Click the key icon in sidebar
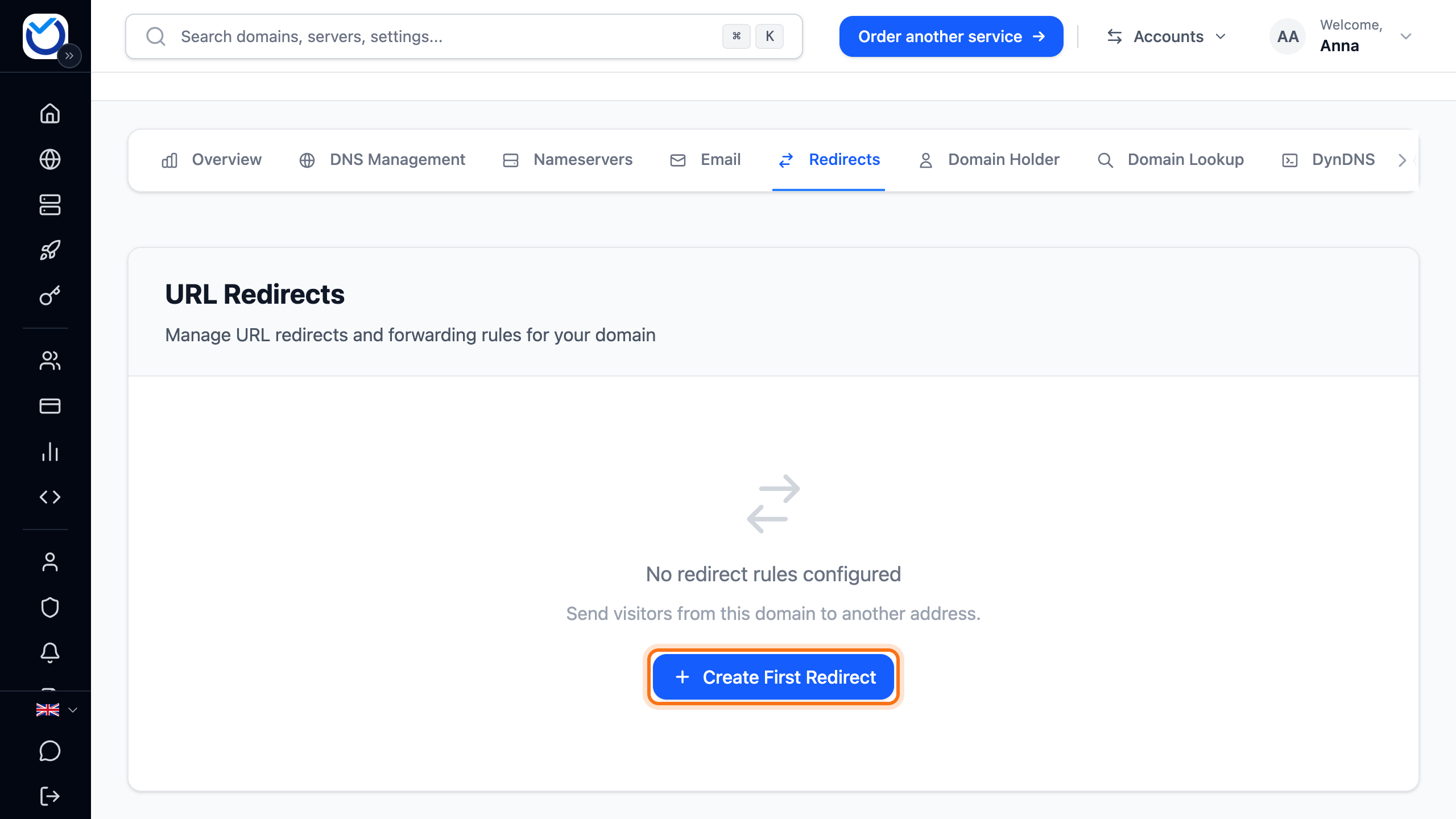 pos(50,296)
